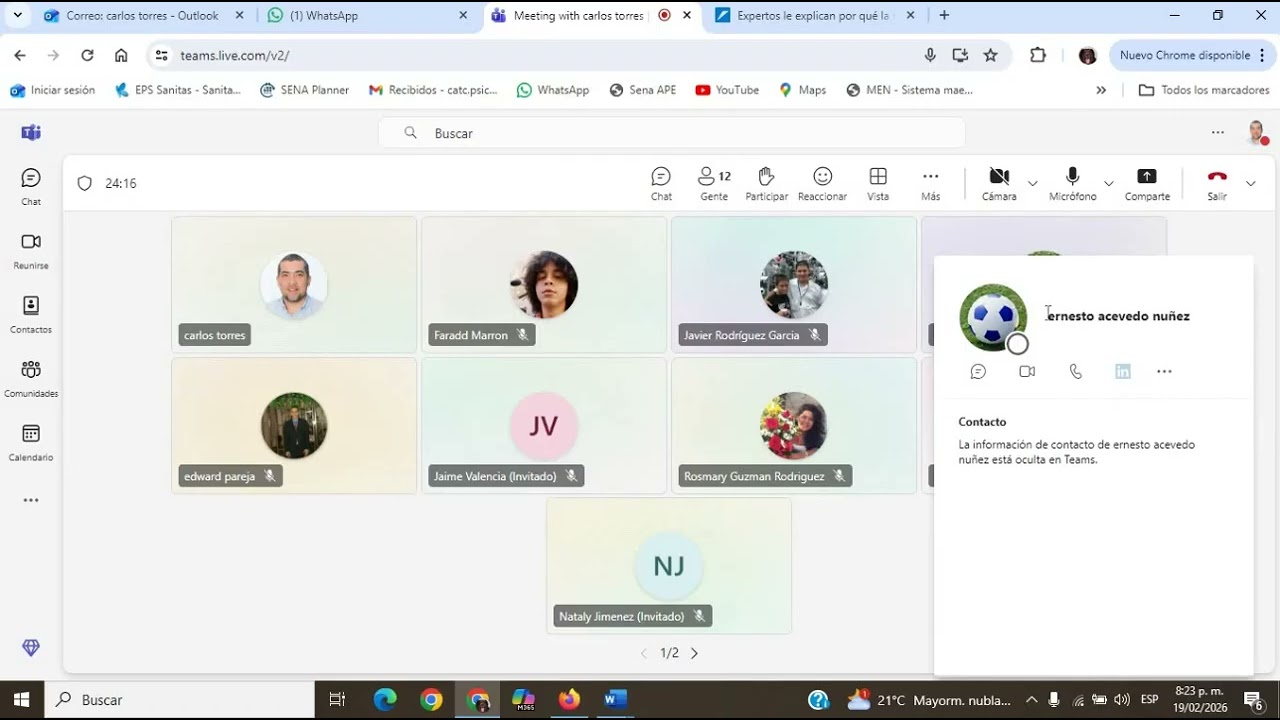Open Word from Windows taskbar
Image resolution: width=1280 pixels, height=720 pixels.
[x=615, y=700]
